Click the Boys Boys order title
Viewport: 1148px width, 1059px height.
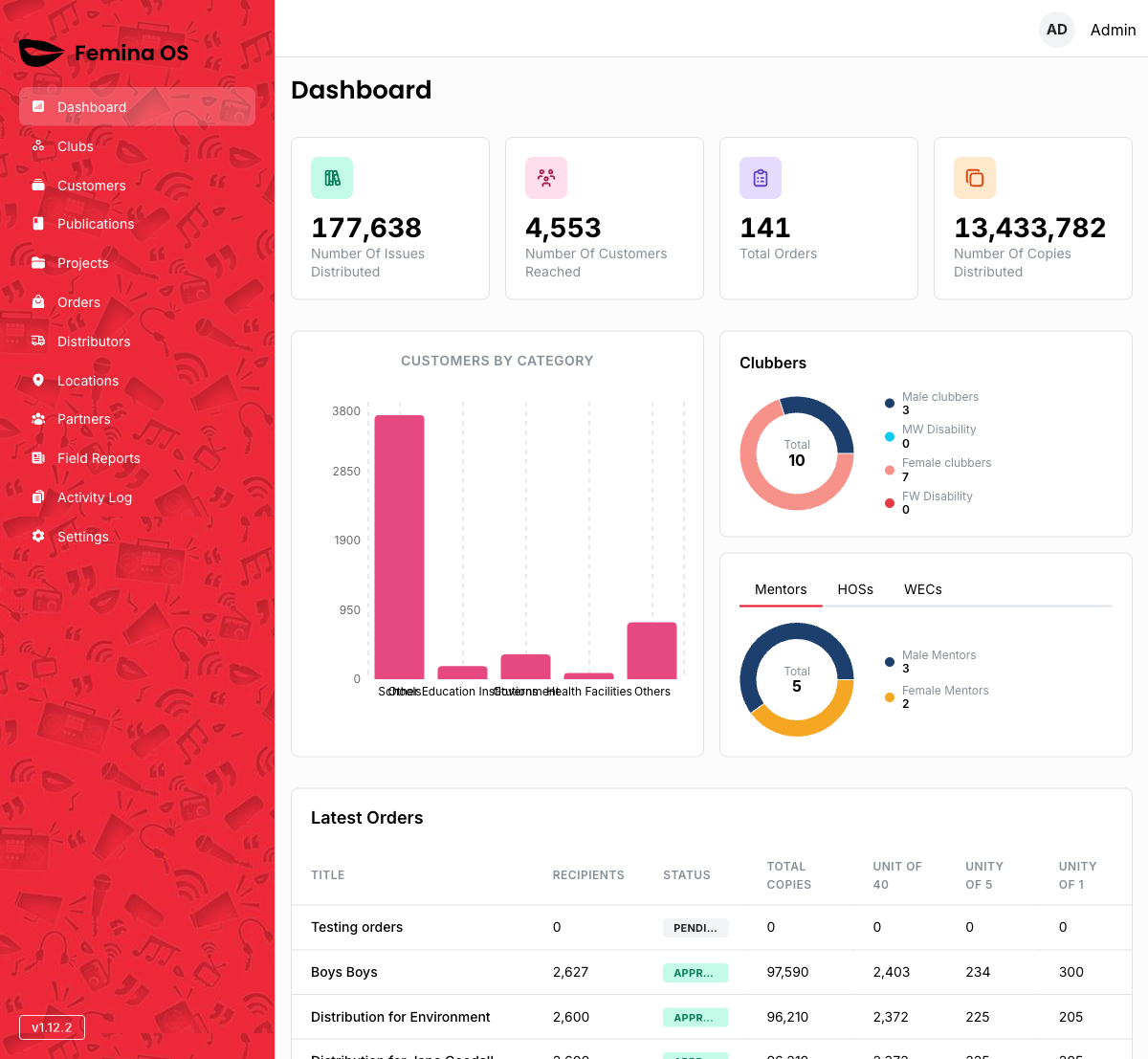coord(344,972)
